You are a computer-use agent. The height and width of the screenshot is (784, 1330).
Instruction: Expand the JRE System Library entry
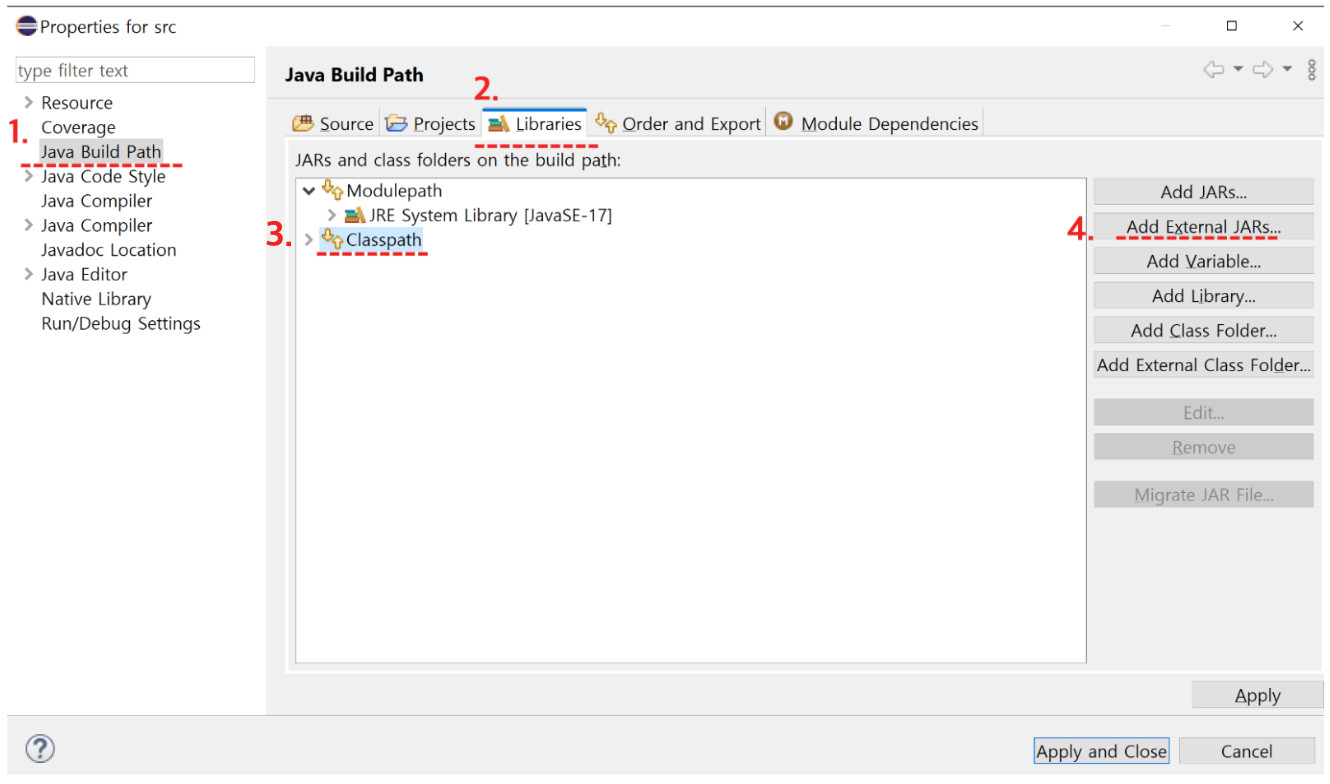[x=333, y=214]
